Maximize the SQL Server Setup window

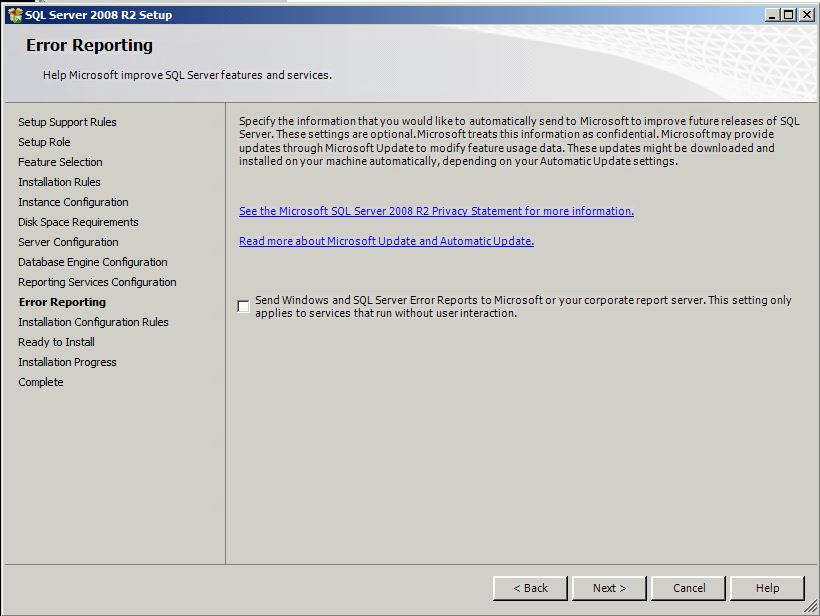tap(789, 15)
